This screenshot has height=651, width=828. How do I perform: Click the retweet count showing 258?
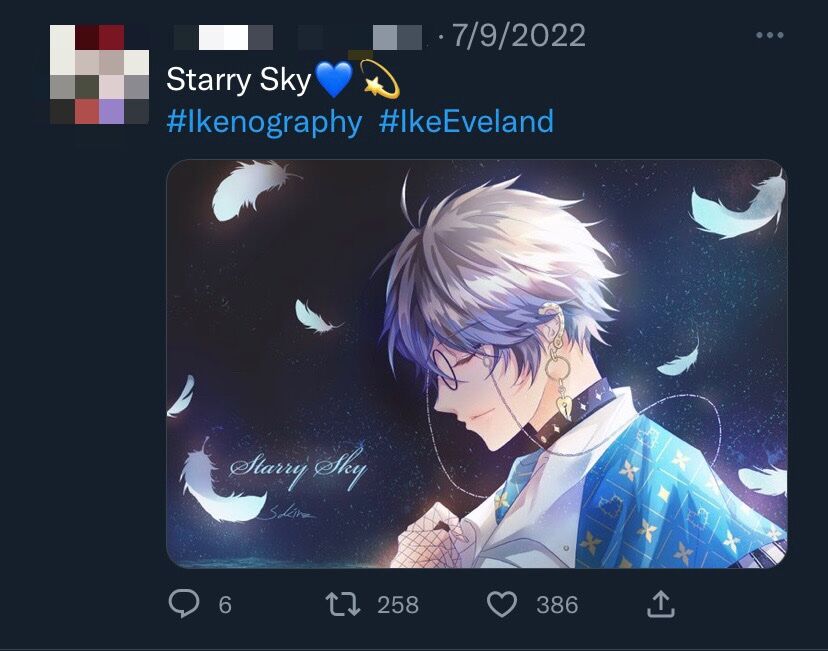(x=398, y=605)
